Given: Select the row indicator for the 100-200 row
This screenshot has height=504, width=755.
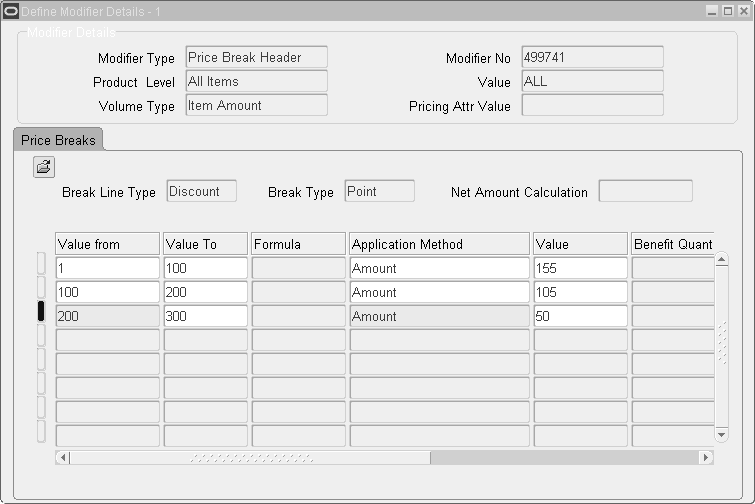Looking at the screenshot, I should tap(41, 287).
